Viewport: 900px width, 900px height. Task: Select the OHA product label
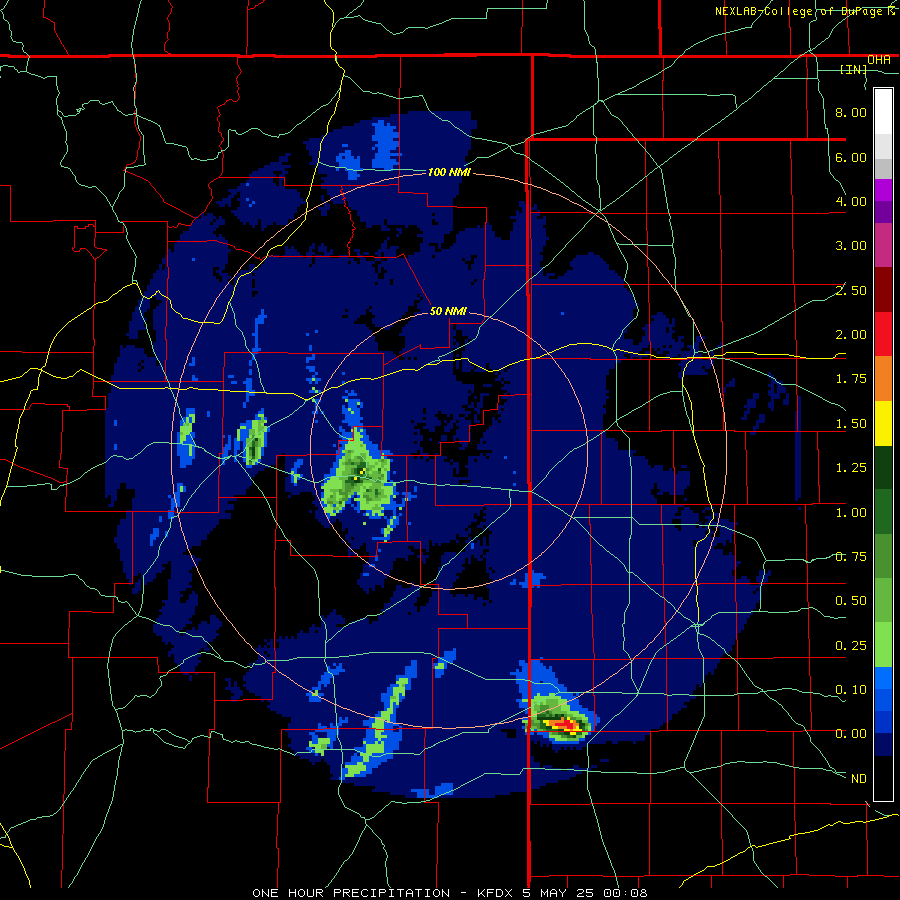pyautogui.click(x=879, y=60)
